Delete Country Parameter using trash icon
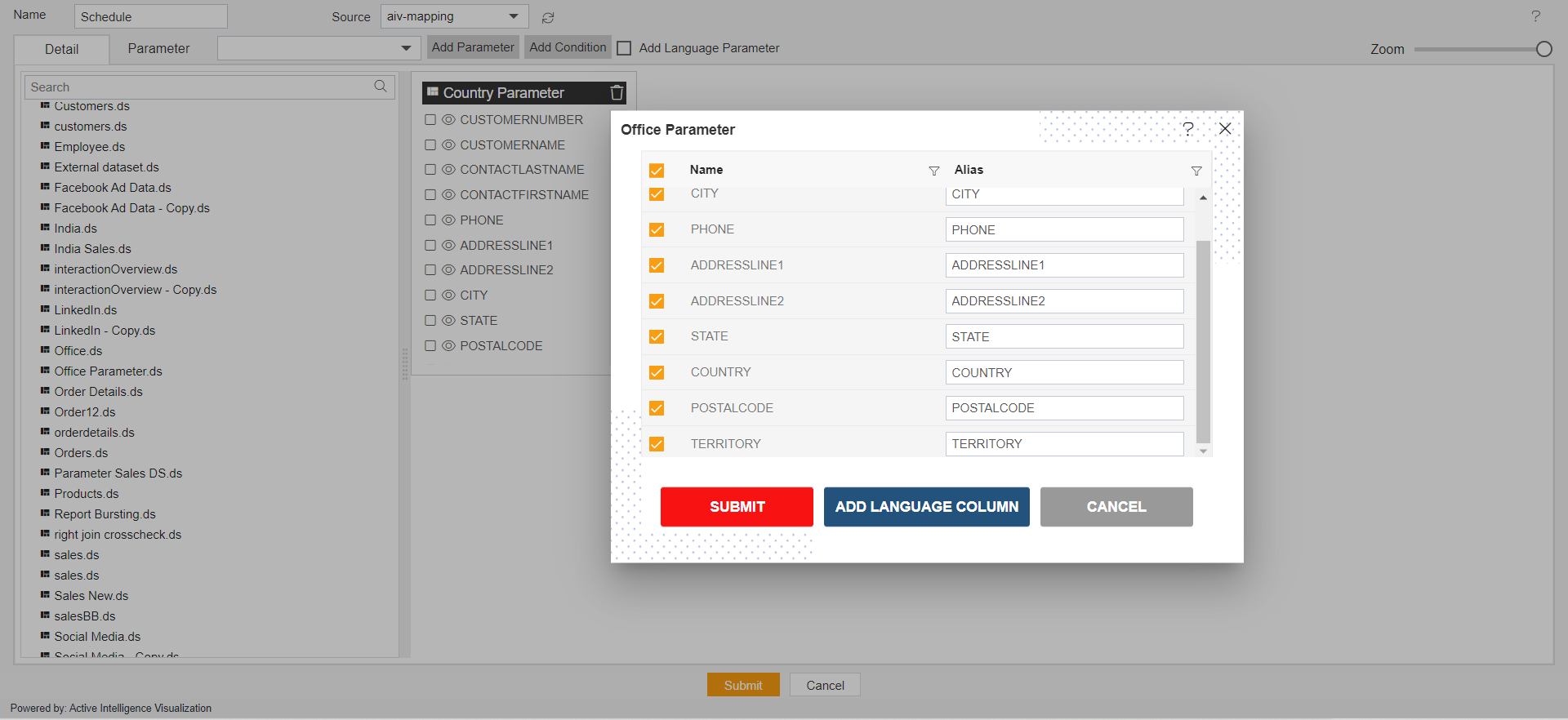 [617, 93]
